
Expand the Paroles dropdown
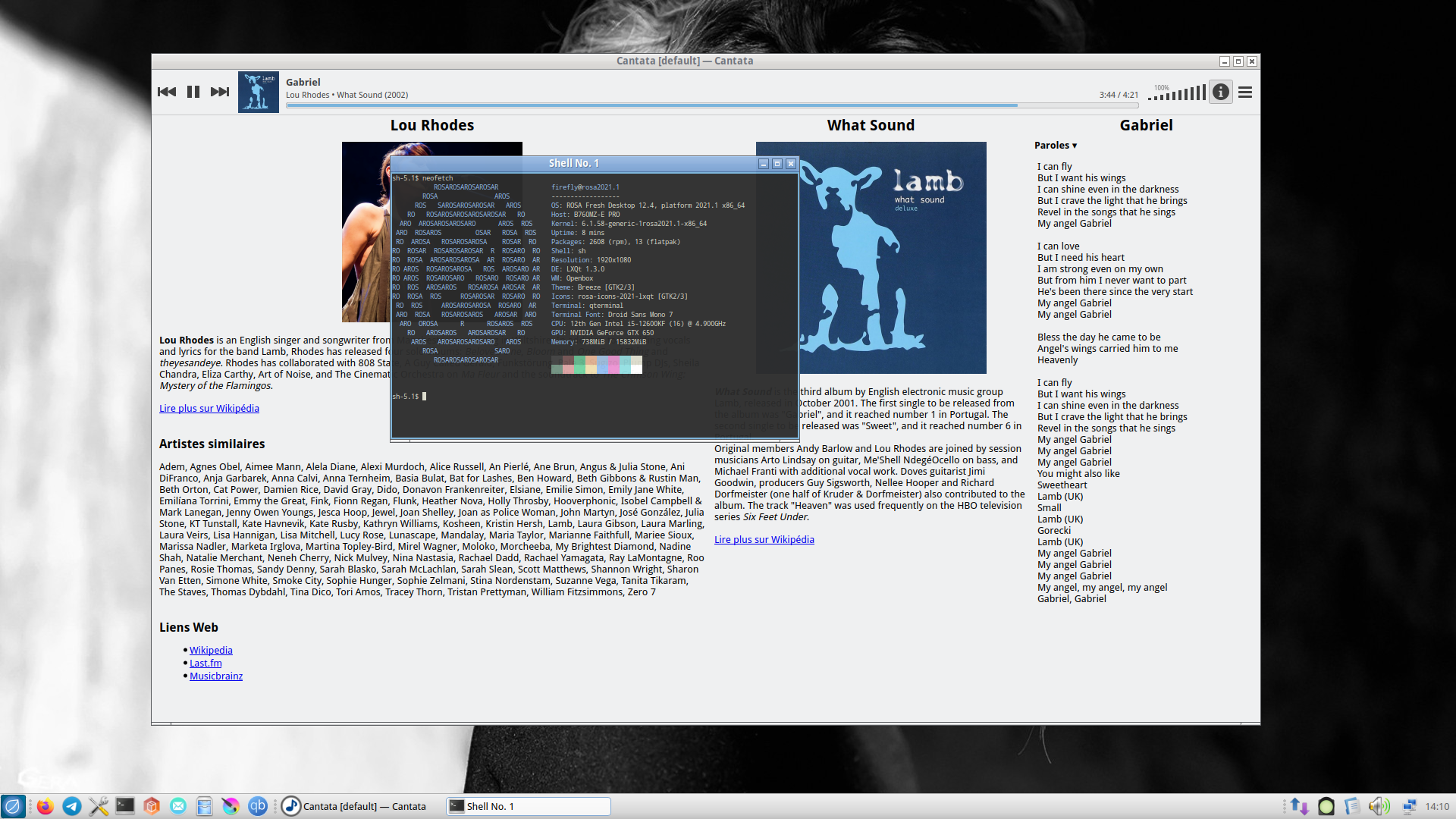pos(1055,145)
